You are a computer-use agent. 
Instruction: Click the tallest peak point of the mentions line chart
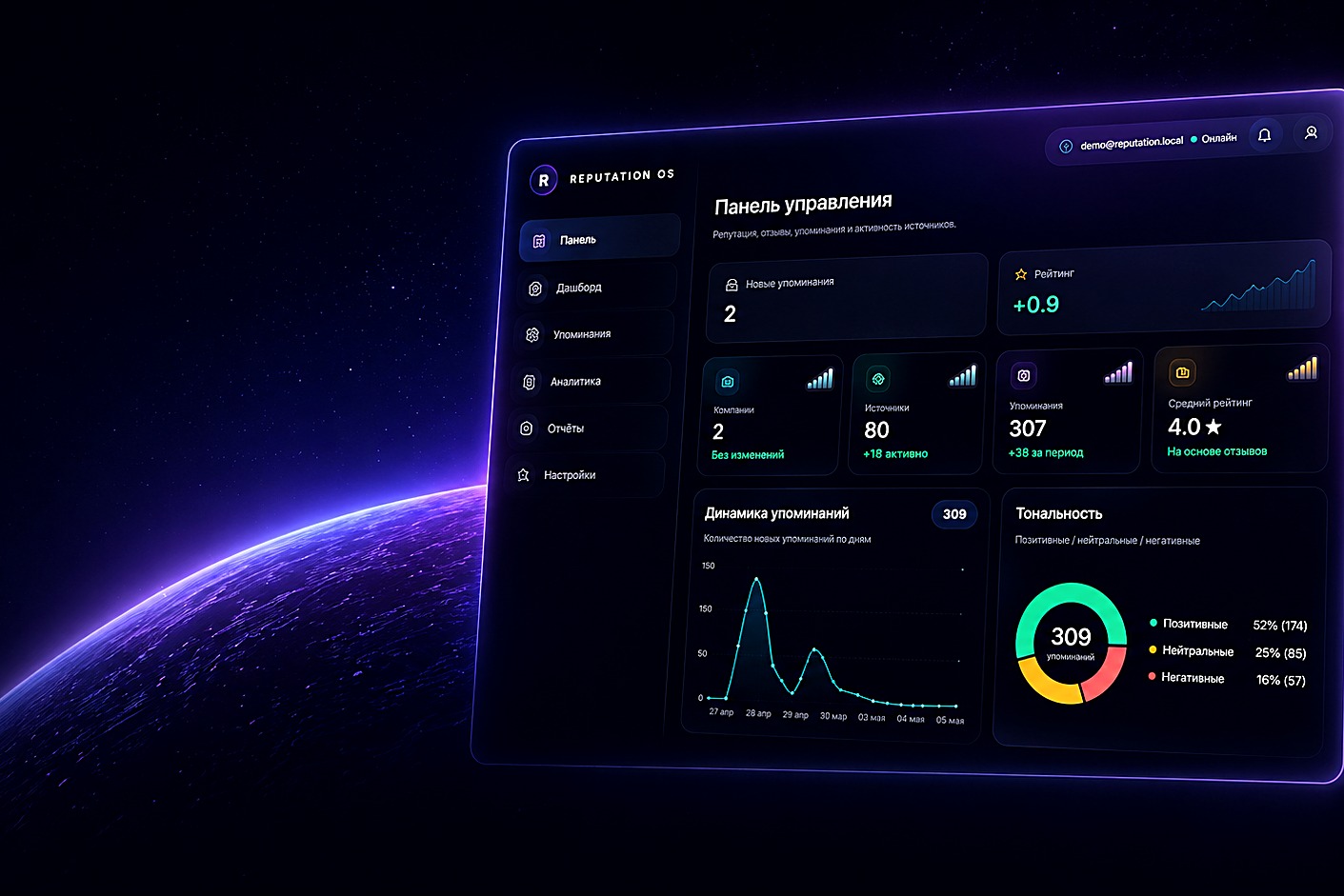pyautogui.click(x=756, y=579)
